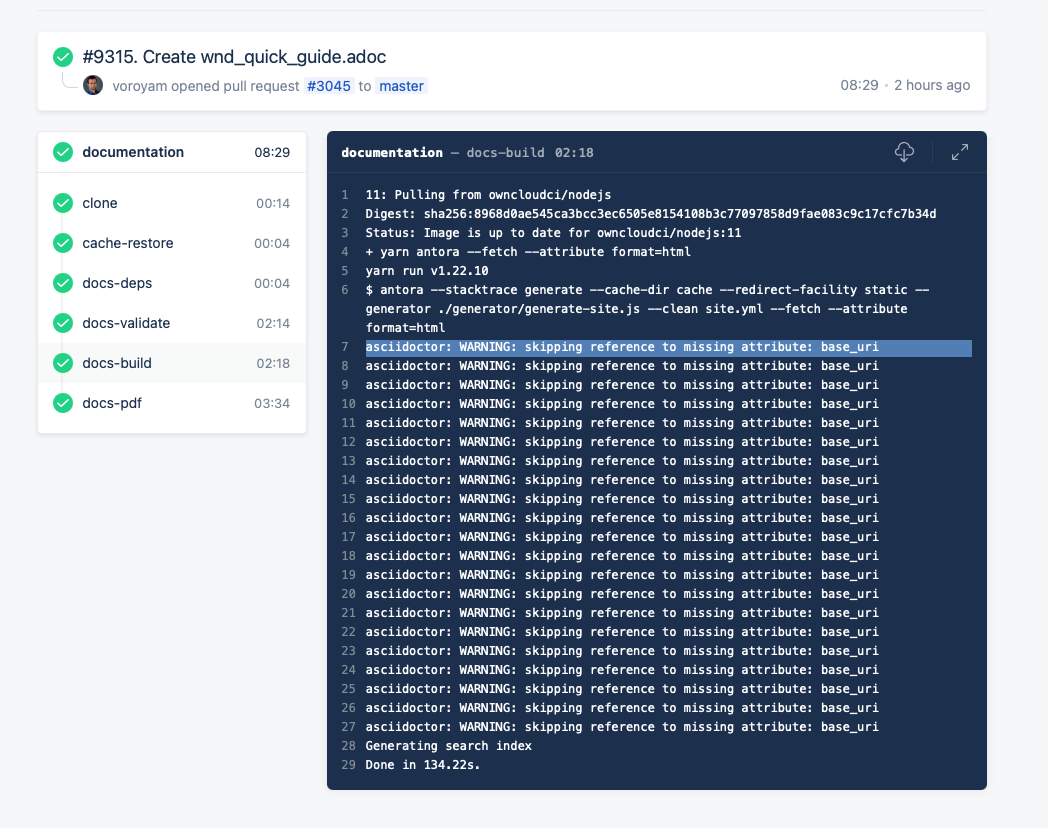Viewport: 1048px width, 828px height.
Task: Open voroyam's profile avatar
Action: point(93,85)
